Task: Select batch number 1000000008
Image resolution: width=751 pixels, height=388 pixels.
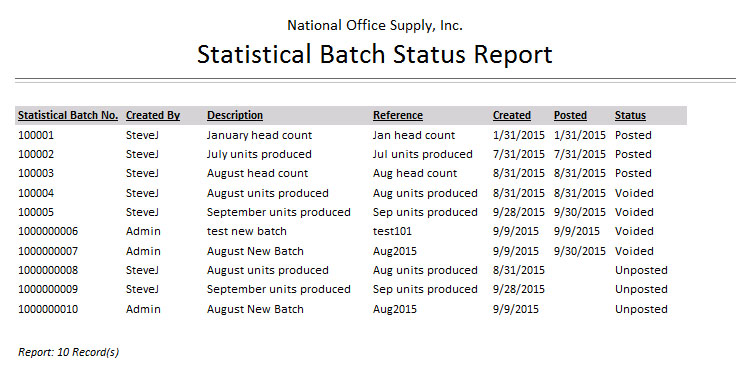Action: (48, 270)
